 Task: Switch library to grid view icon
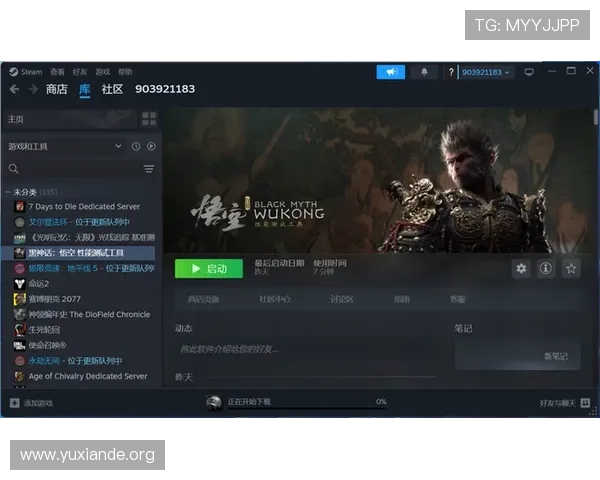[x=149, y=119]
